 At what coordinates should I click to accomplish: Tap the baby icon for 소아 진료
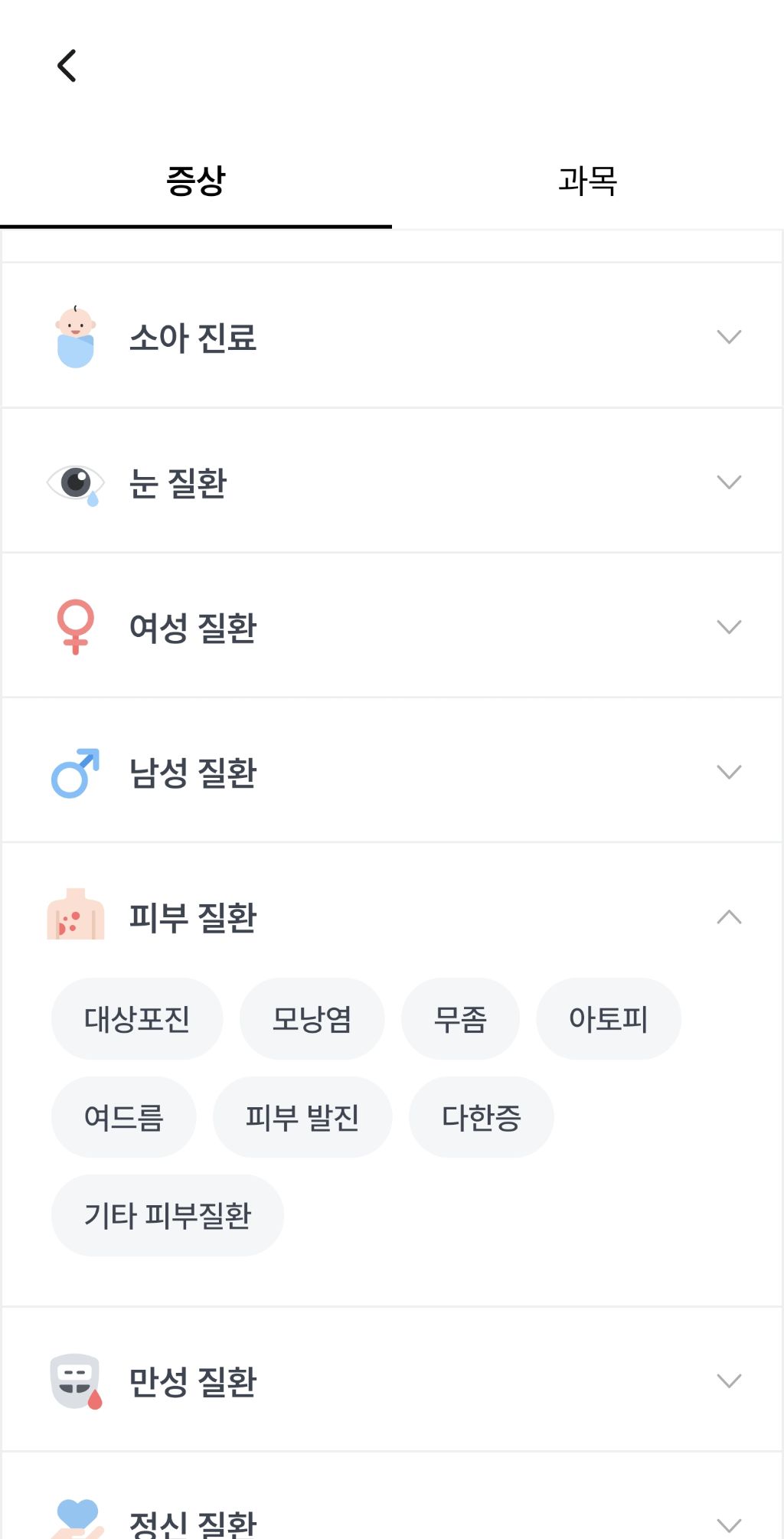(x=75, y=337)
